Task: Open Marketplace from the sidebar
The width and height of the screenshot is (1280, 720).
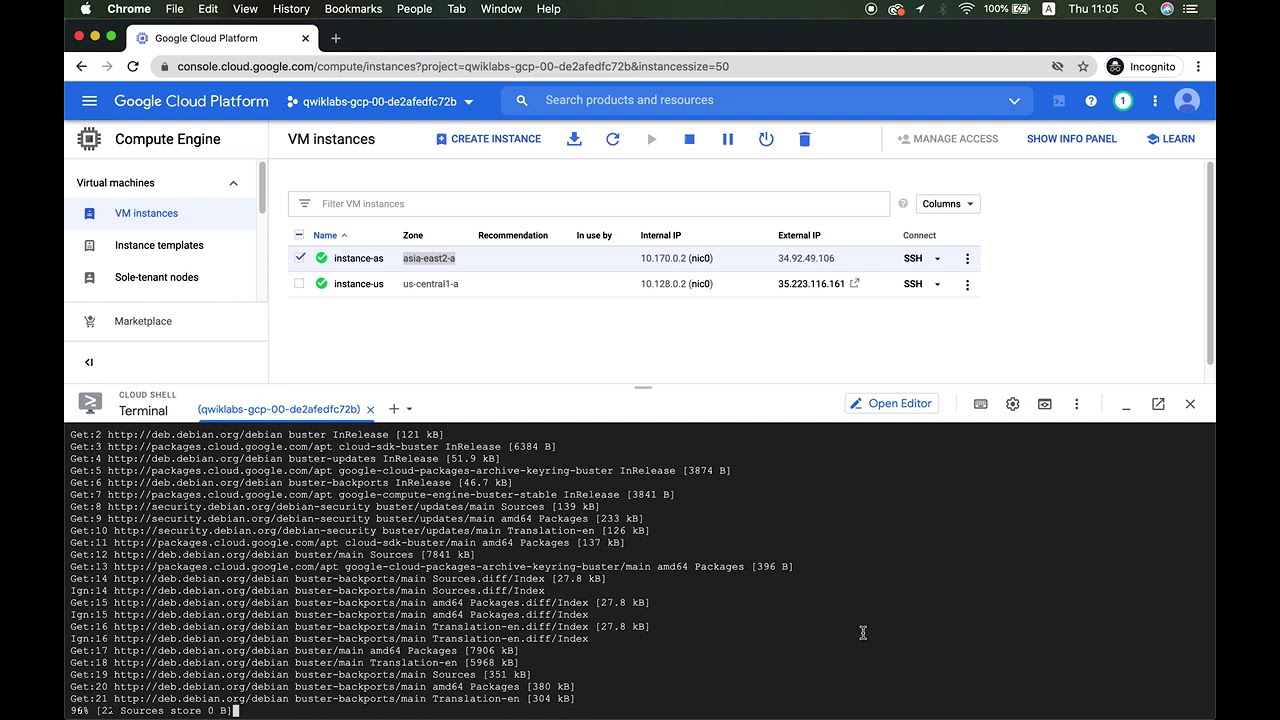Action: tap(143, 321)
